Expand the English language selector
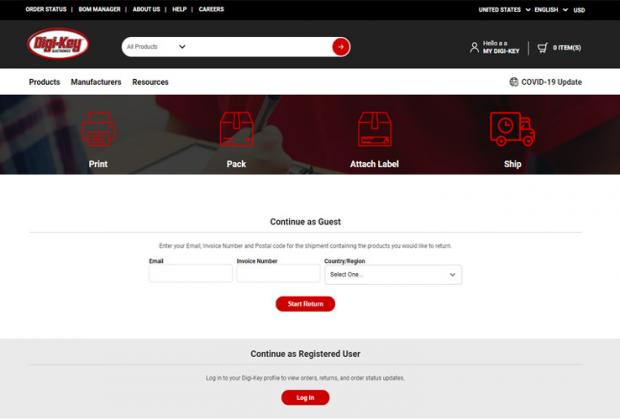 tap(551, 9)
